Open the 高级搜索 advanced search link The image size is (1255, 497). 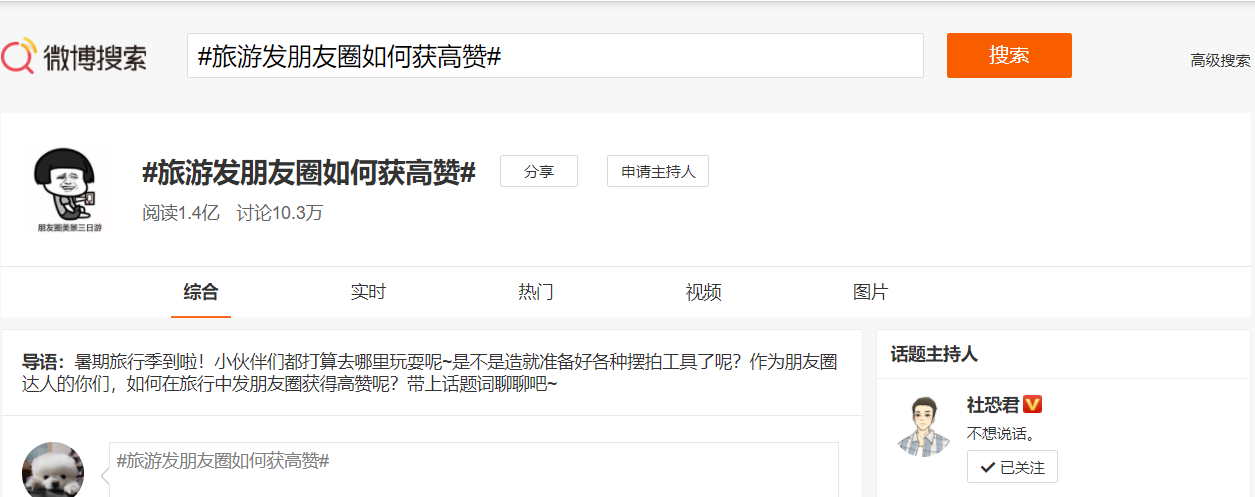pyautogui.click(x=1220, y=60)
